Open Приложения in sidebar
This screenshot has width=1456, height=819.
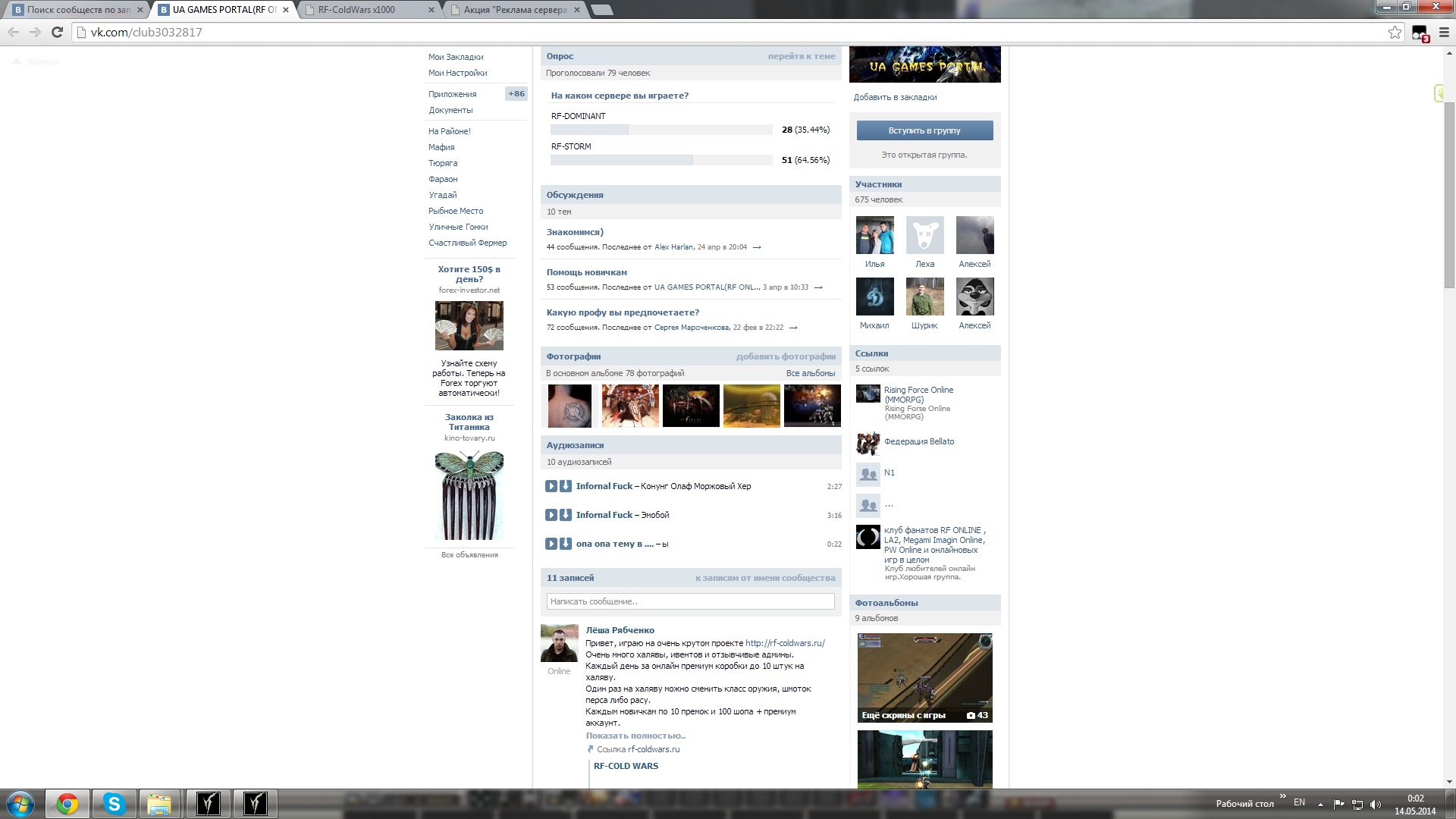453,94
